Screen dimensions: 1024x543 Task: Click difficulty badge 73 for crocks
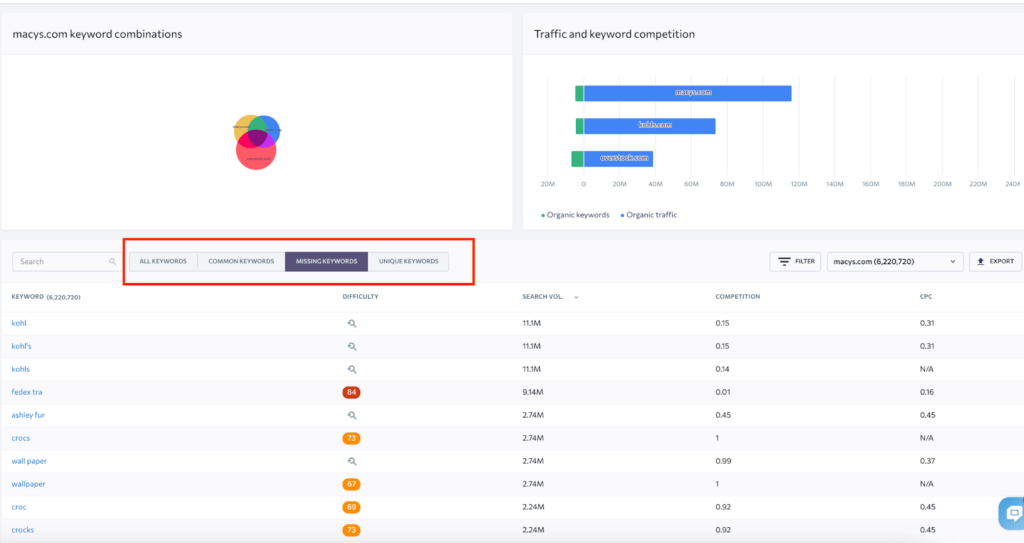pos(351,530)
